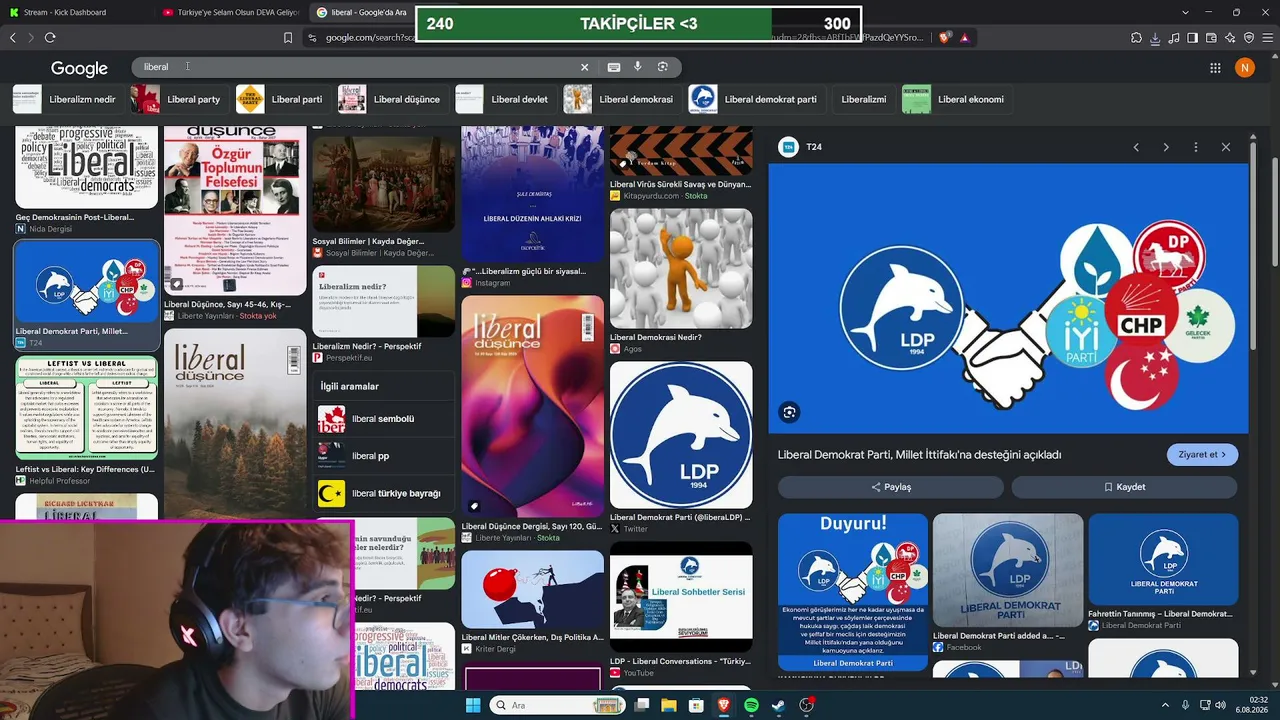Click the Paylaş share button
This screenshot has width=1280, height=720.
click(x=891, y=487)
